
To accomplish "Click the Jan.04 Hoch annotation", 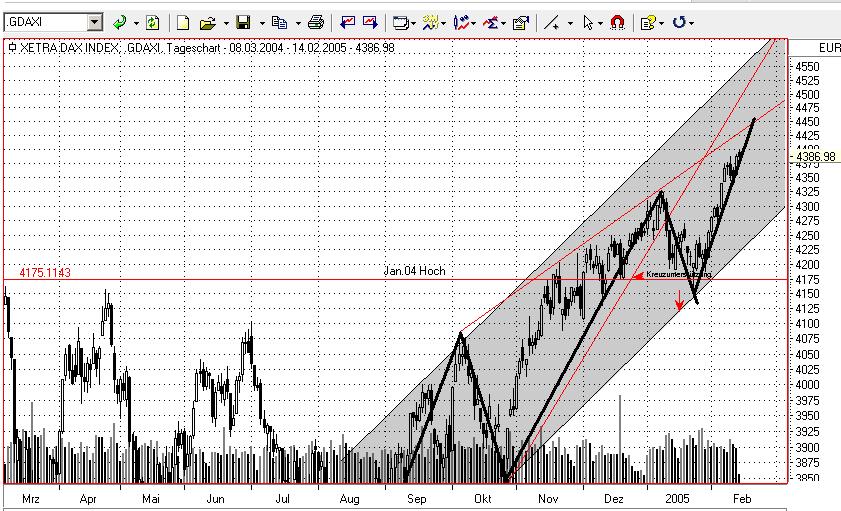I will tap(415, 271).
